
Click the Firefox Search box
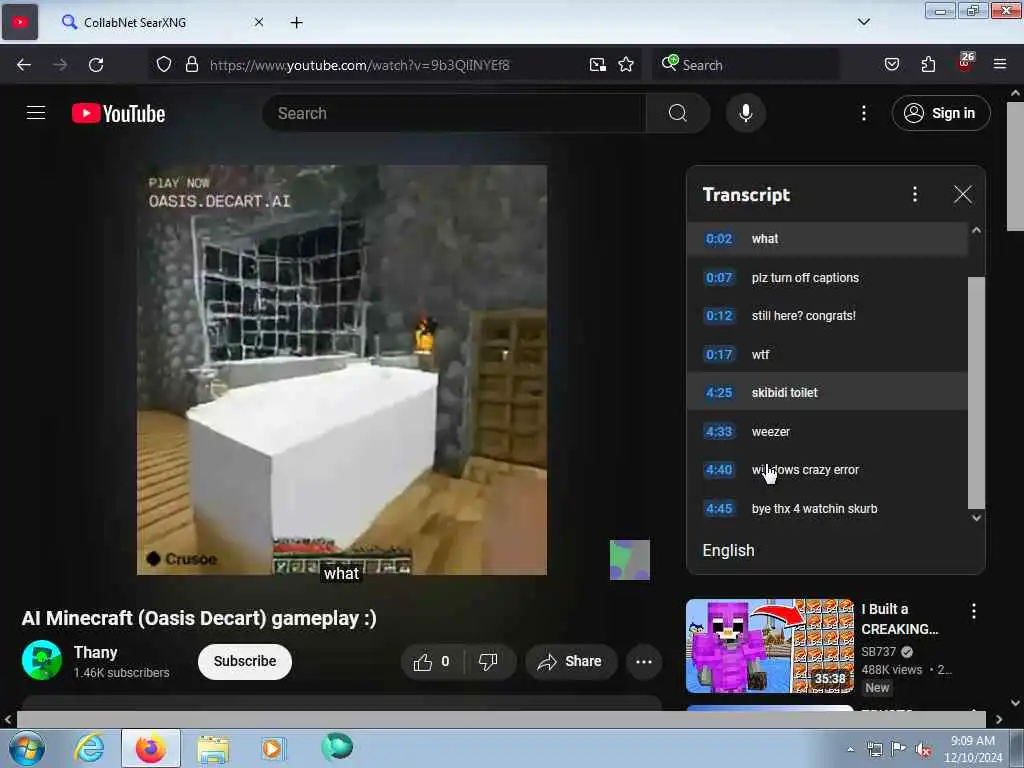click(x=746, y=65)
